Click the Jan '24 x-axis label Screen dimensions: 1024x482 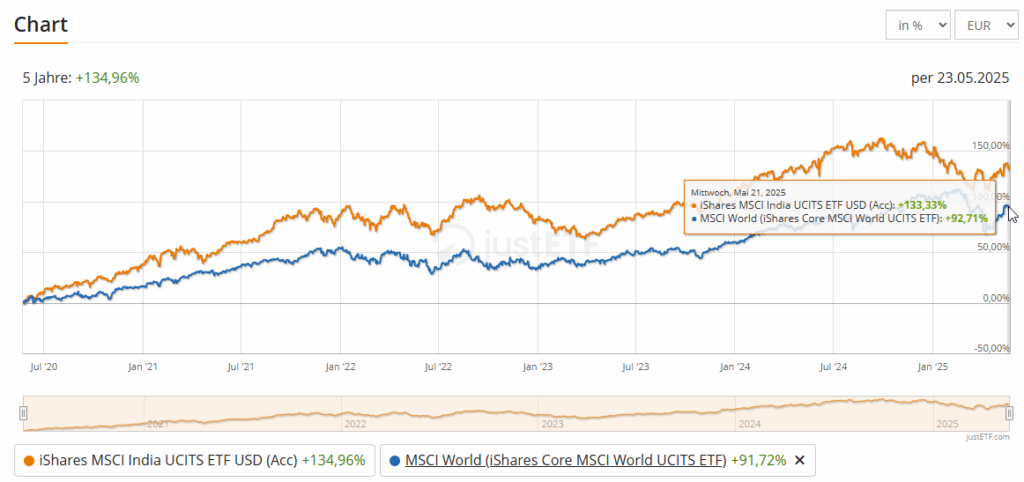coord(735,367)
